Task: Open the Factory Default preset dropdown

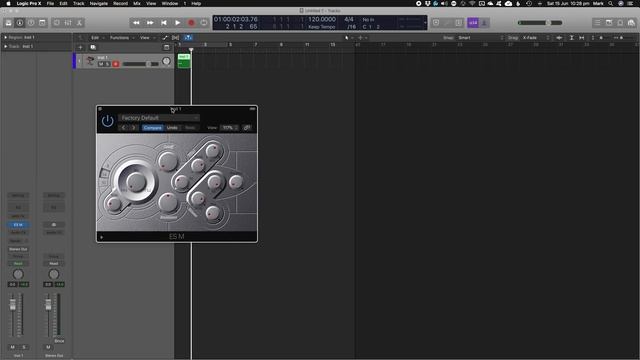Action: (159, 118)
